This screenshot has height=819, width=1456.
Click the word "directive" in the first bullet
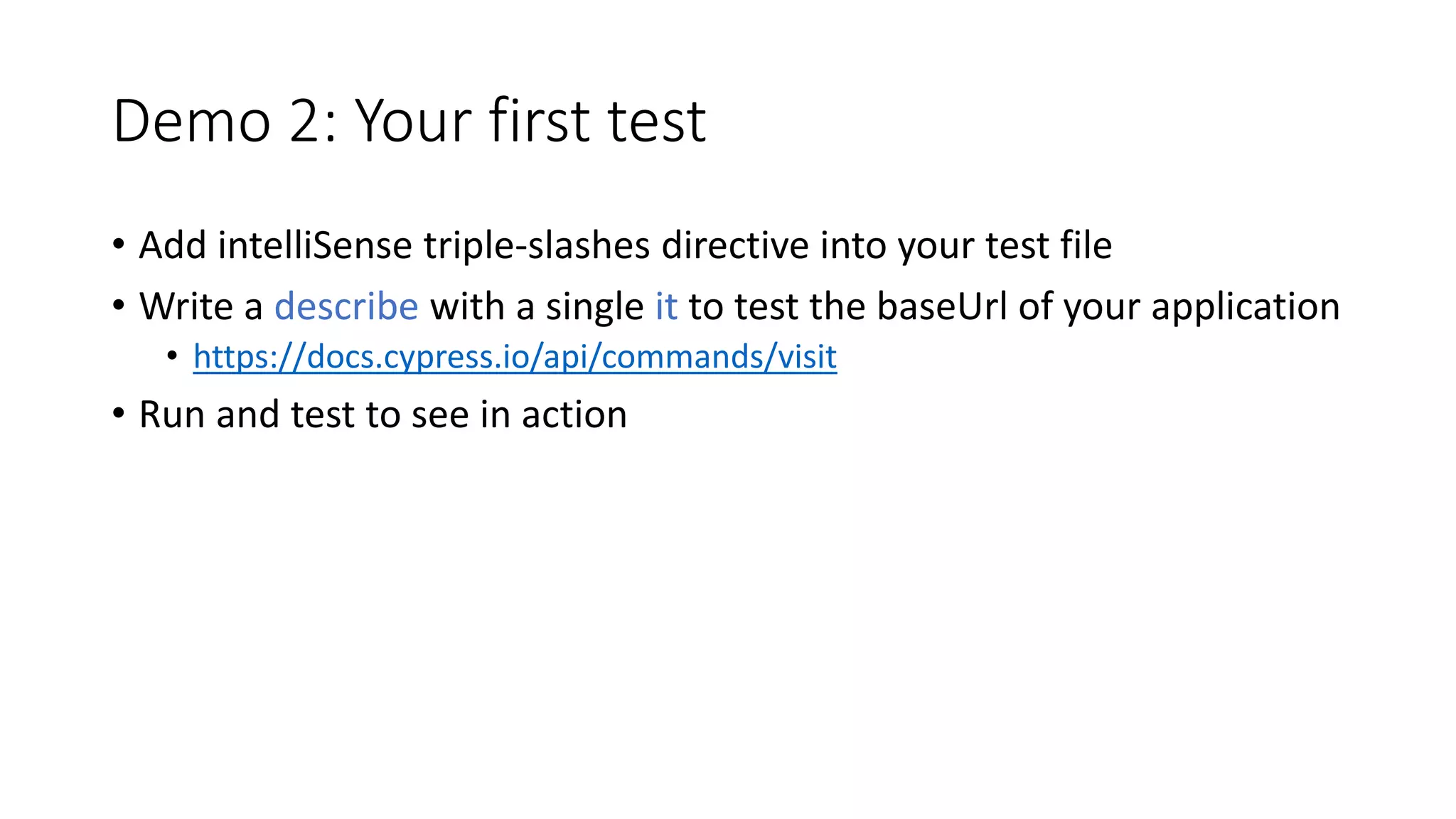pos(735,246)
